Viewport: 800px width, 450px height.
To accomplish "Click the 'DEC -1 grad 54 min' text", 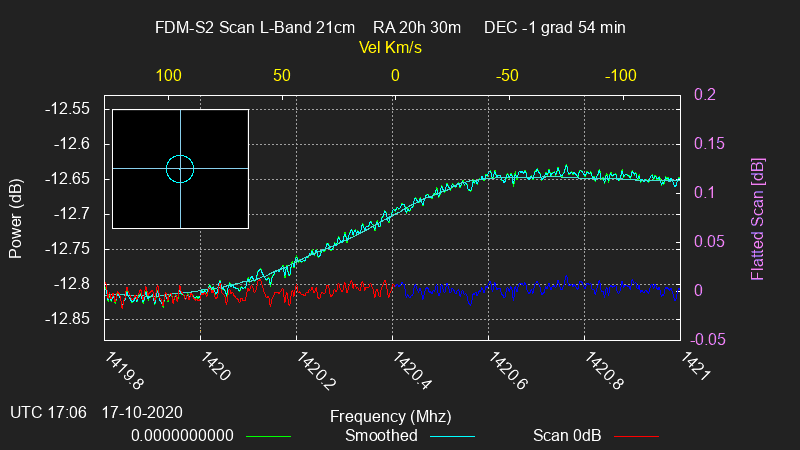I will point(555,28).
